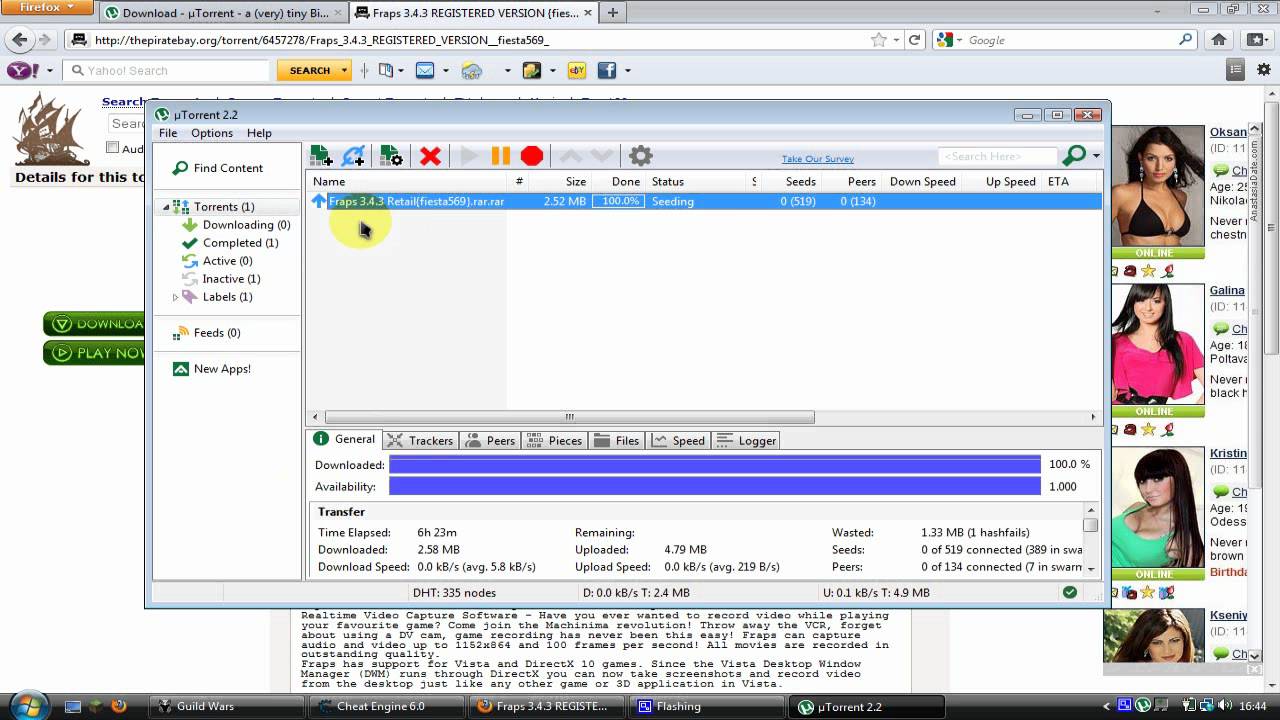Open a new Firefox tab
The image size is (1280, 720).
tap(612, 13)
